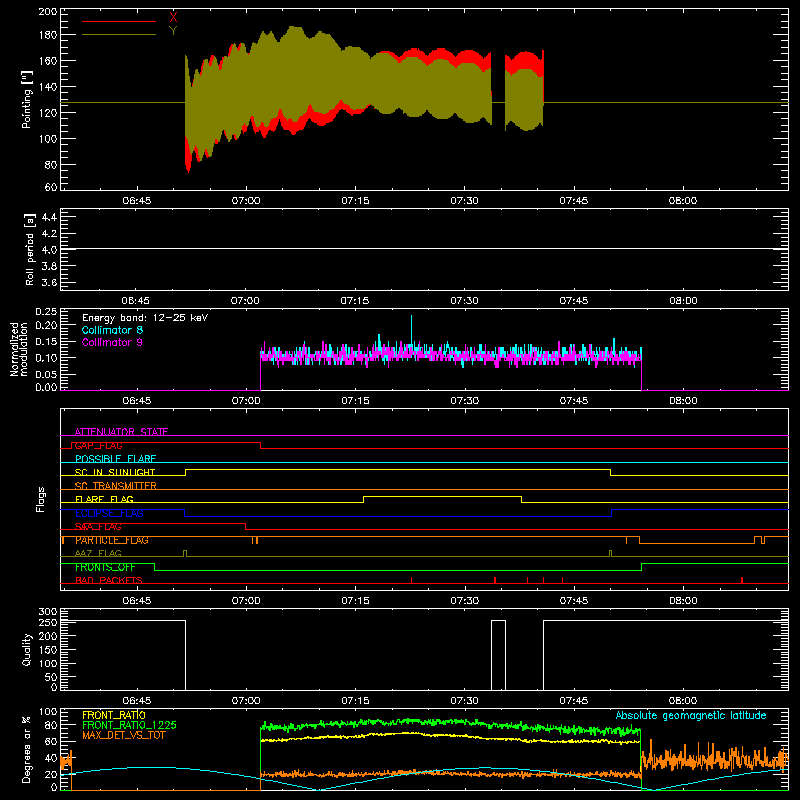Viewport: 800px width, 800px height.
Task: Click the SC_TRANSMITTER flag label
Action: [x=116, y=486]
